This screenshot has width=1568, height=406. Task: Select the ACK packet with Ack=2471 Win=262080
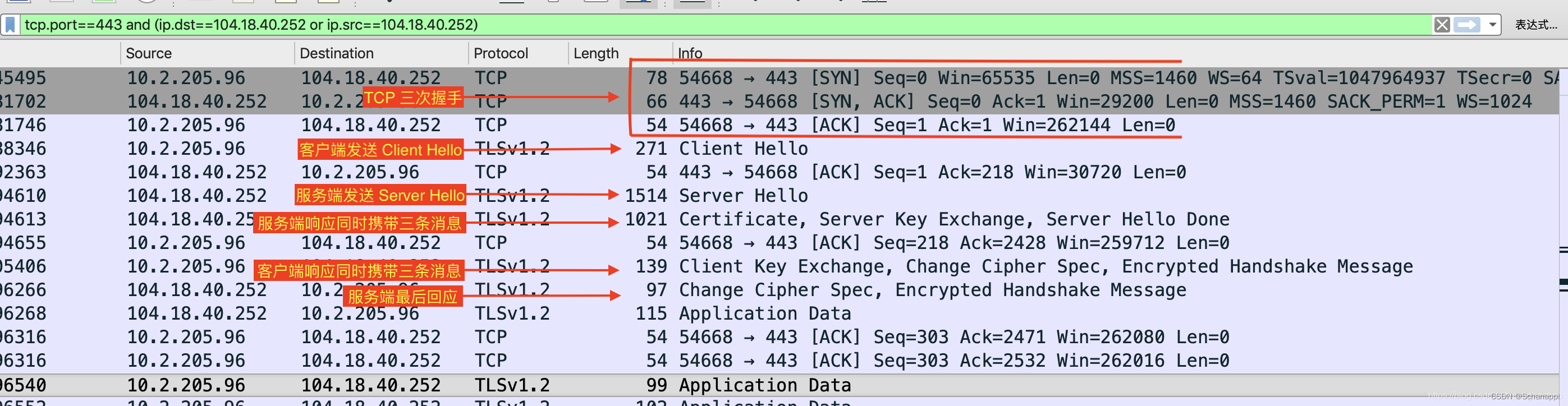click(779, 338)
